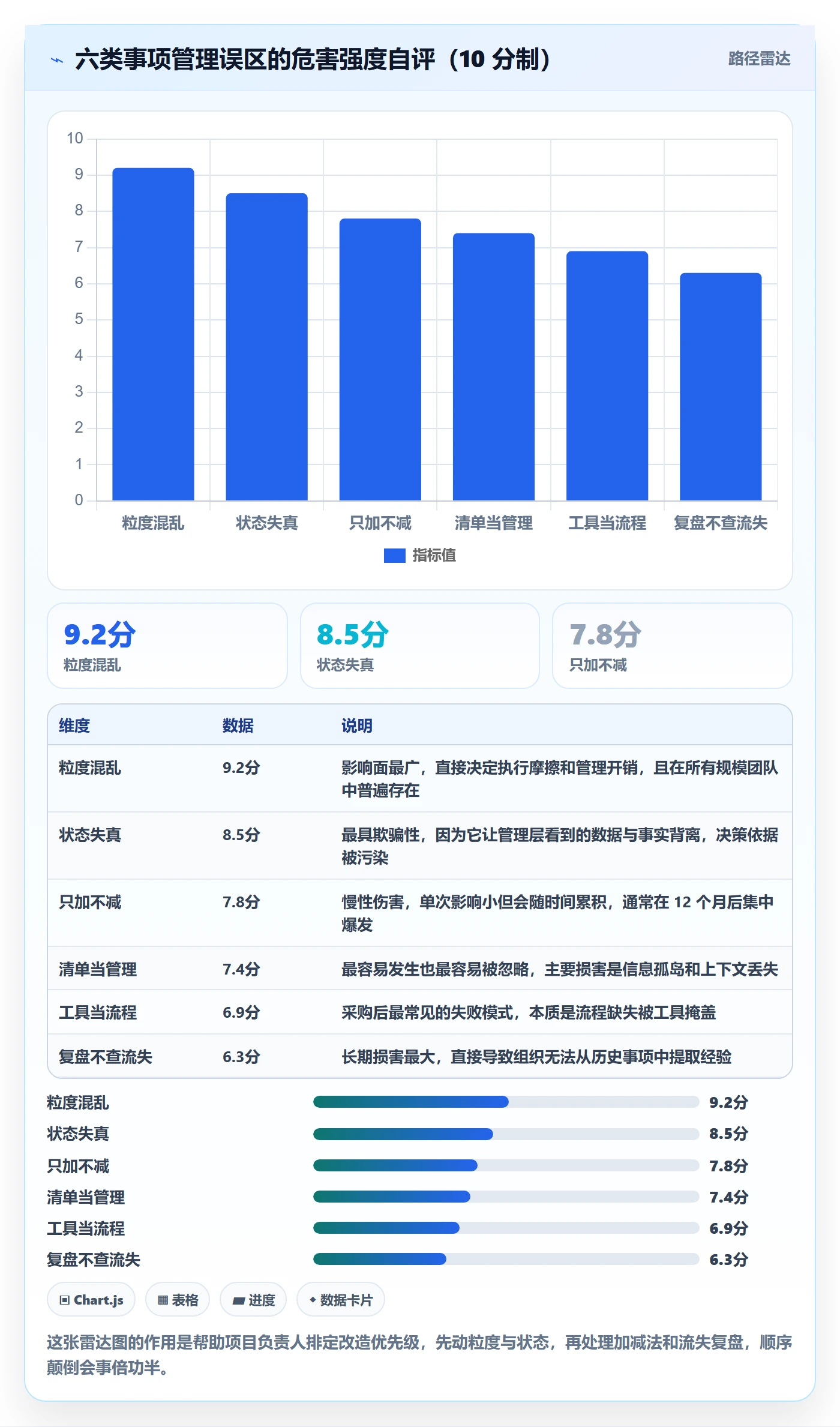
Task: Click the 状态失真 progress bar
Action: 506,1134
